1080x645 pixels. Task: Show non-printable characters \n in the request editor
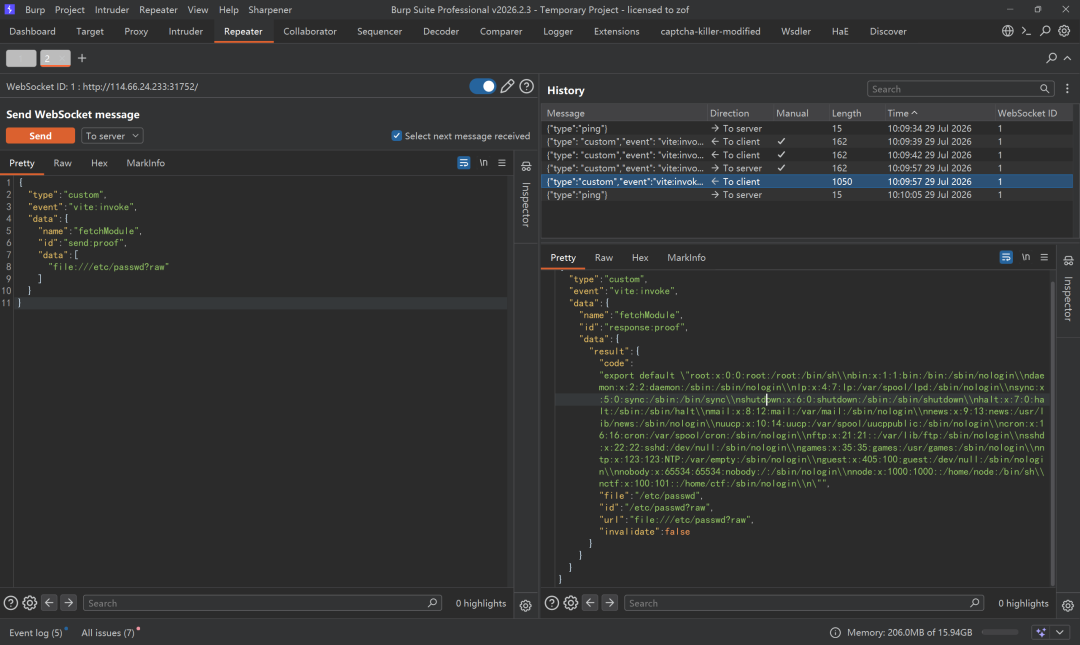[x=484, y=163]
